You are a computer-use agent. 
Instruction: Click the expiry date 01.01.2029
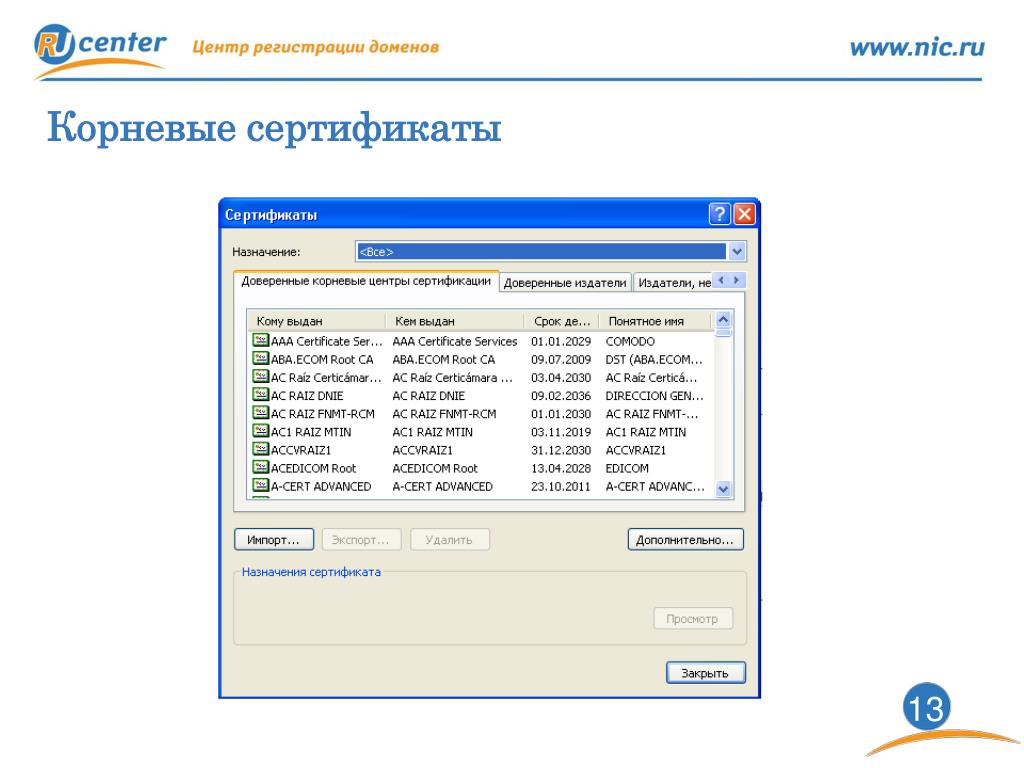561,342
